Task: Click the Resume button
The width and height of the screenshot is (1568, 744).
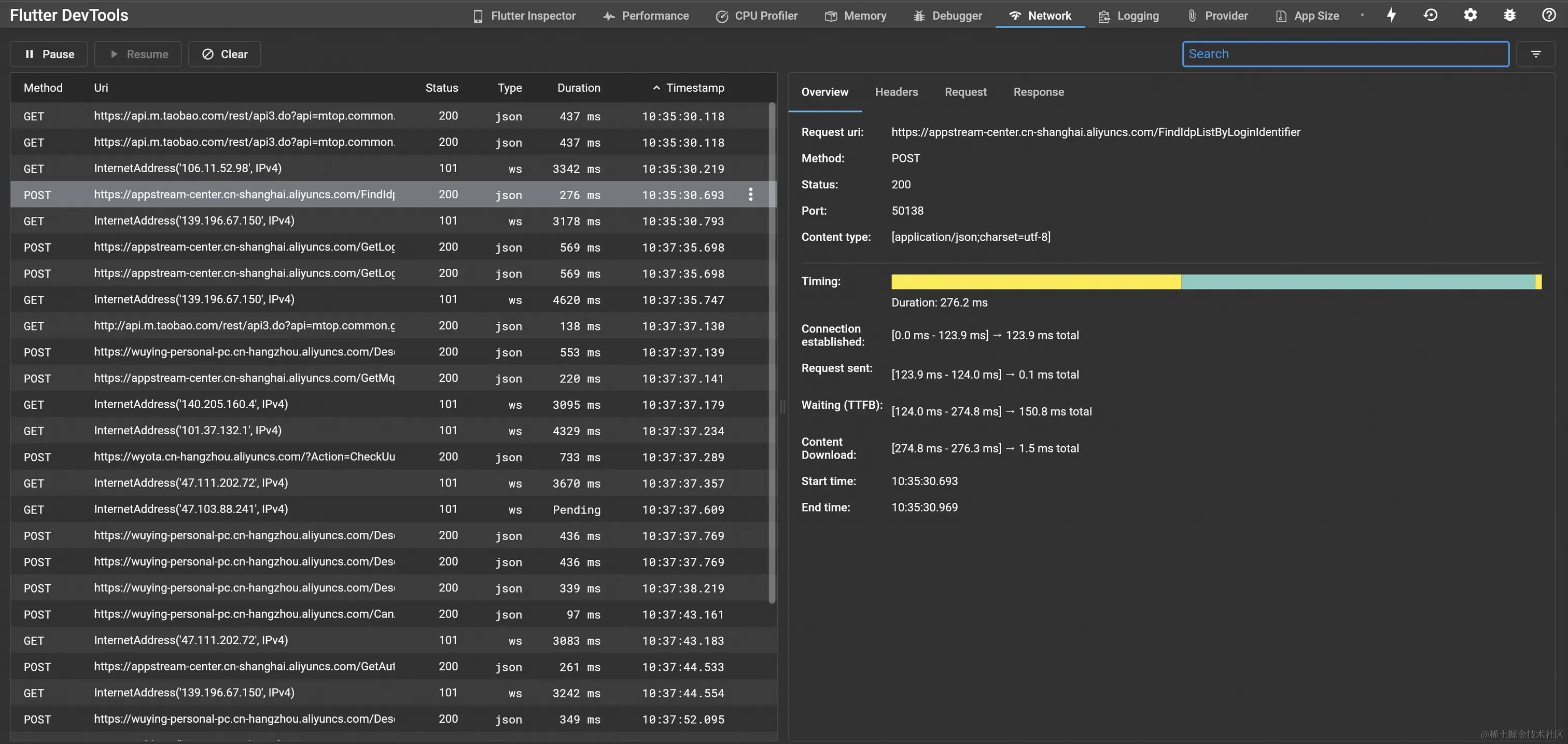Action: [138, 54]
